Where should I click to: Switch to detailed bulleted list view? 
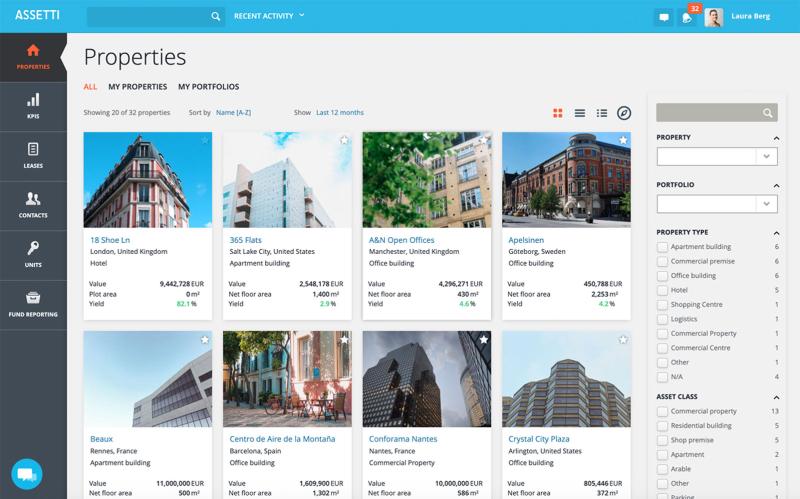[x=602, y=113]
